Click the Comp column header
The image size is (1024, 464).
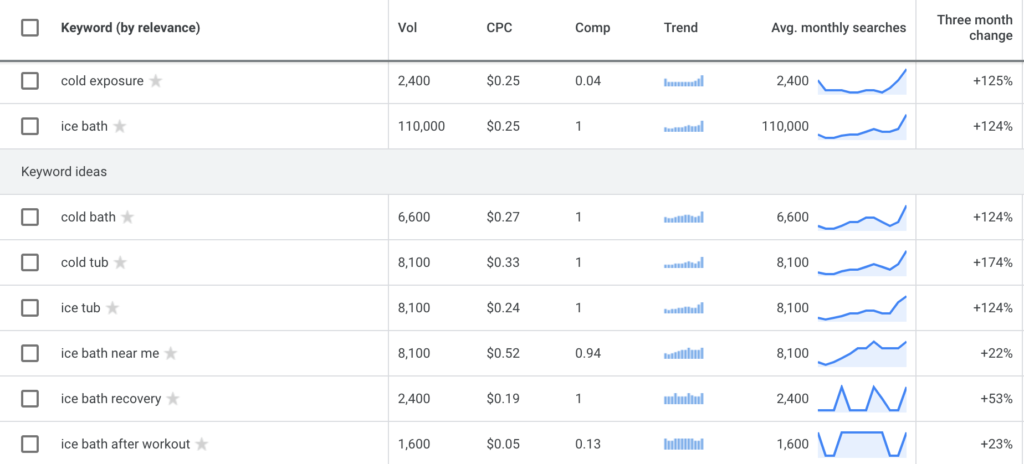pos(592,28)
